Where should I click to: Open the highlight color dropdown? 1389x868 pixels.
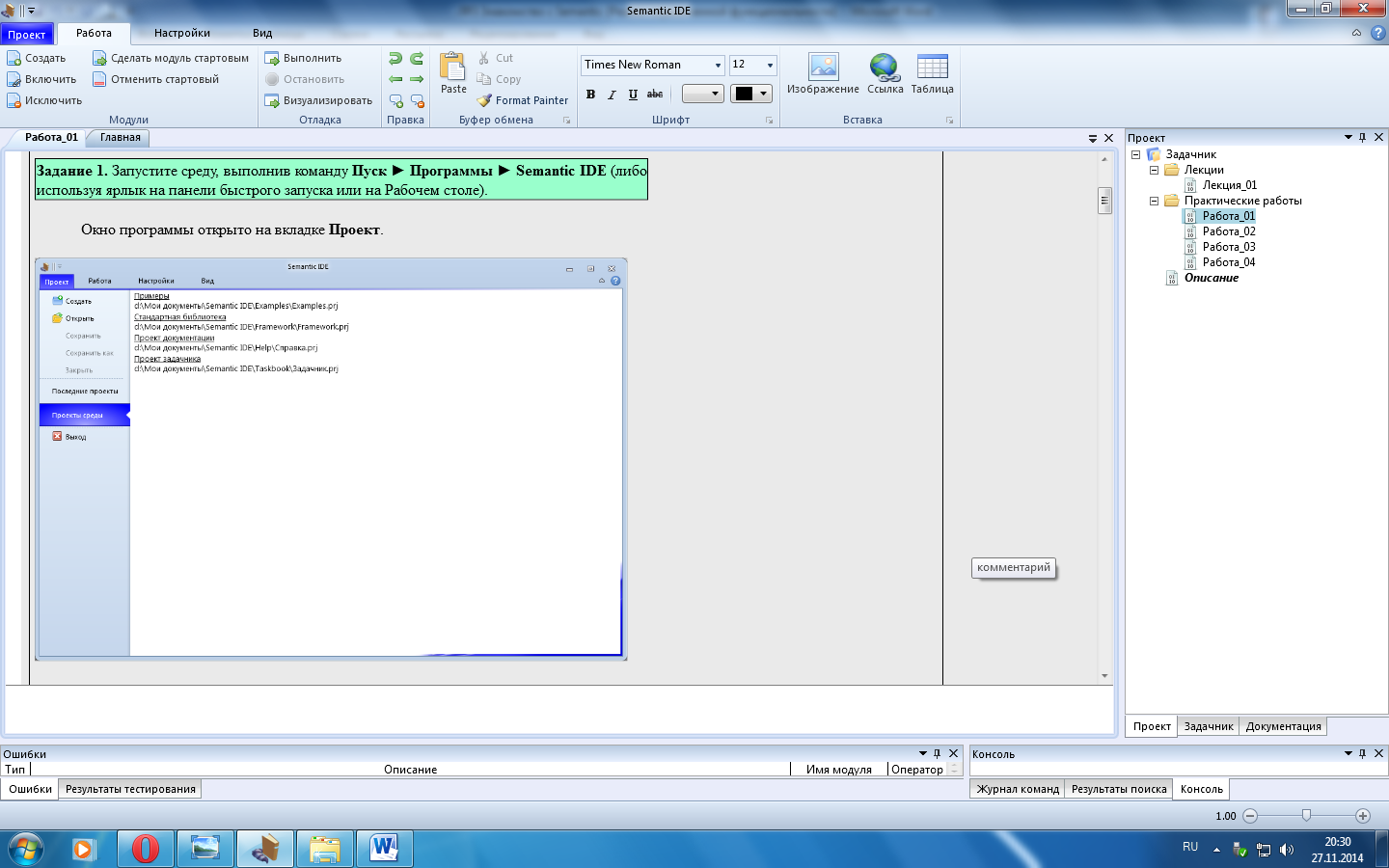(x=715, y=94)
